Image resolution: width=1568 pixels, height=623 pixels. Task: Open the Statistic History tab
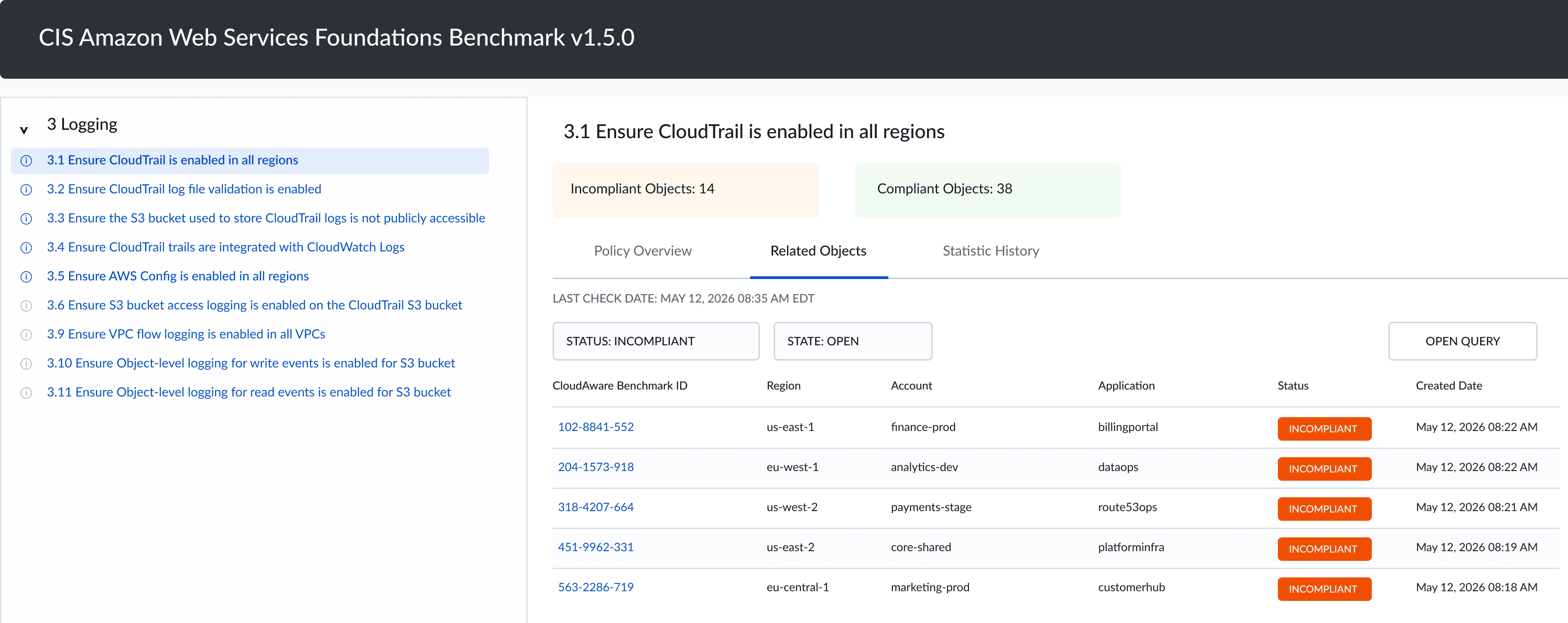[991, 250]
